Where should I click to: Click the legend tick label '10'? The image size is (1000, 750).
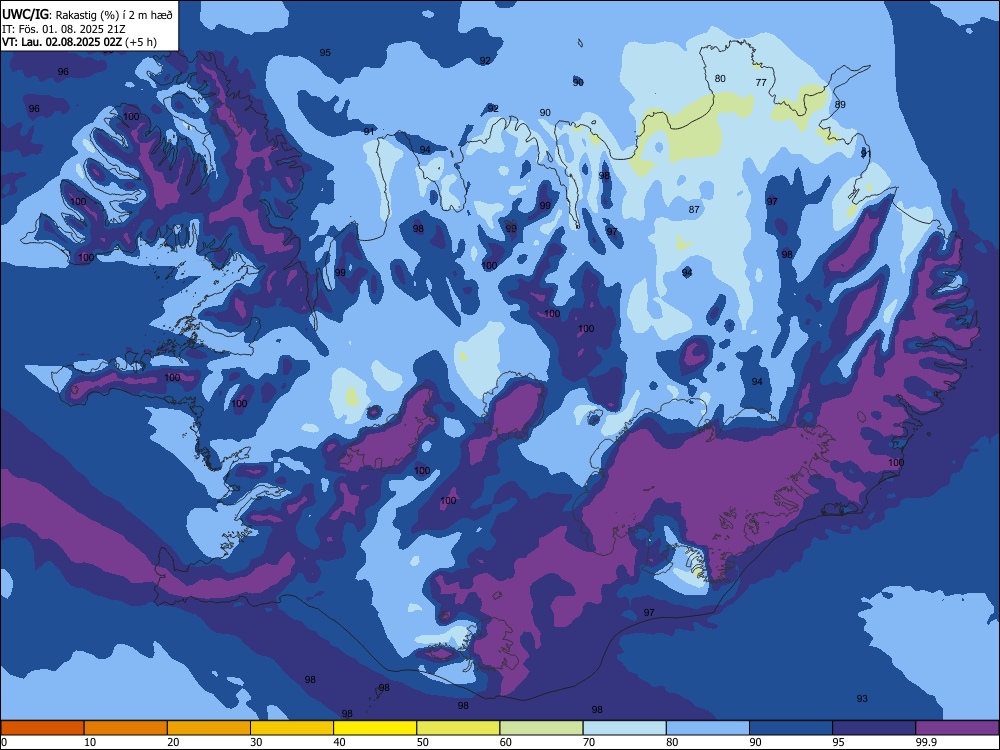point(90,742)
